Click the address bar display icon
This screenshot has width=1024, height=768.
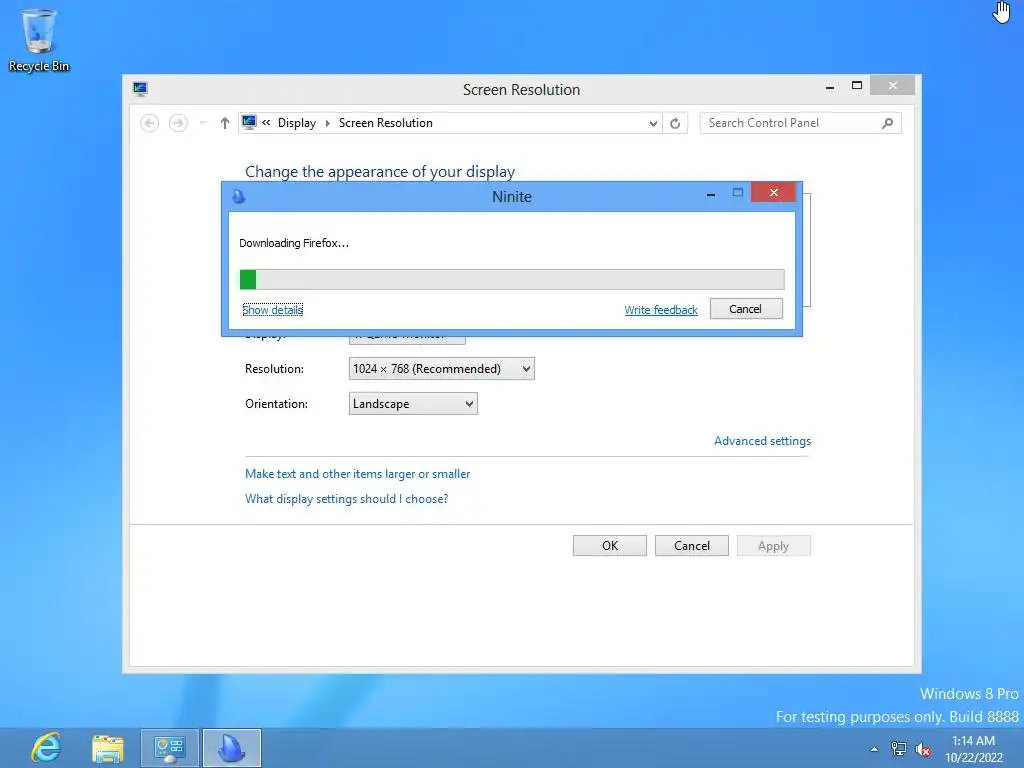pos(249,122)
